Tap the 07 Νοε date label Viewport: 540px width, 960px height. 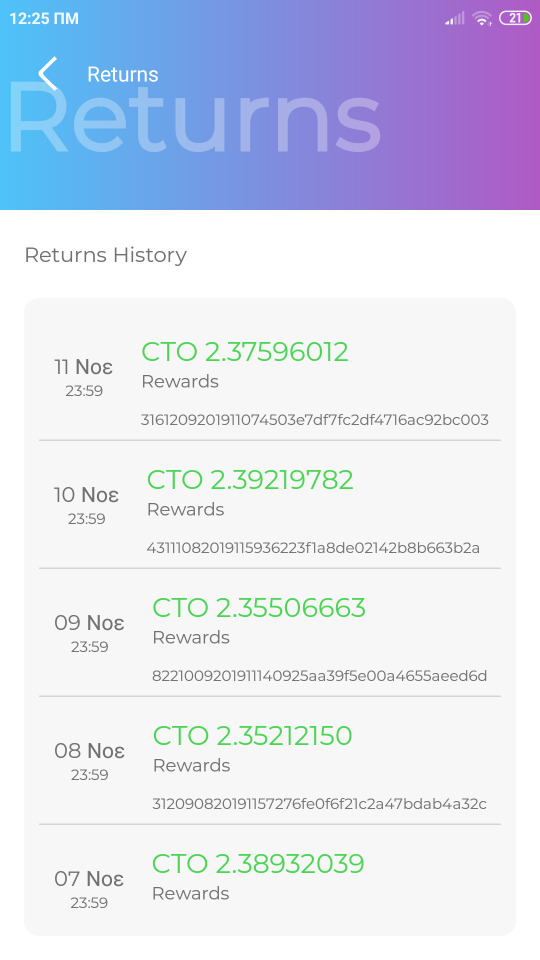tap(89, 879)
